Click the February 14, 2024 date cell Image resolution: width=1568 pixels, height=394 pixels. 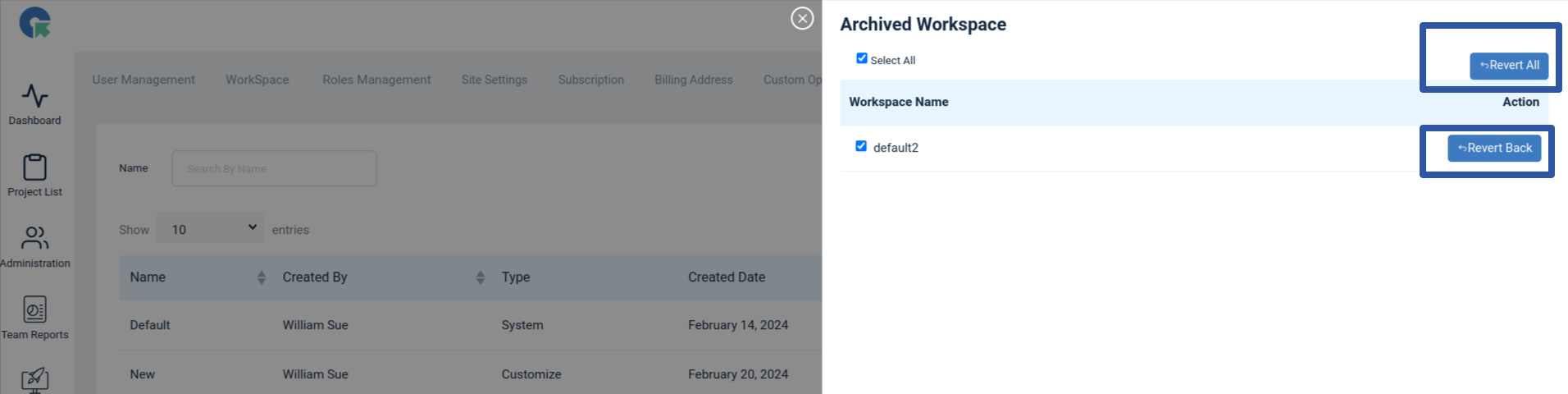click(x=738, y=325)
